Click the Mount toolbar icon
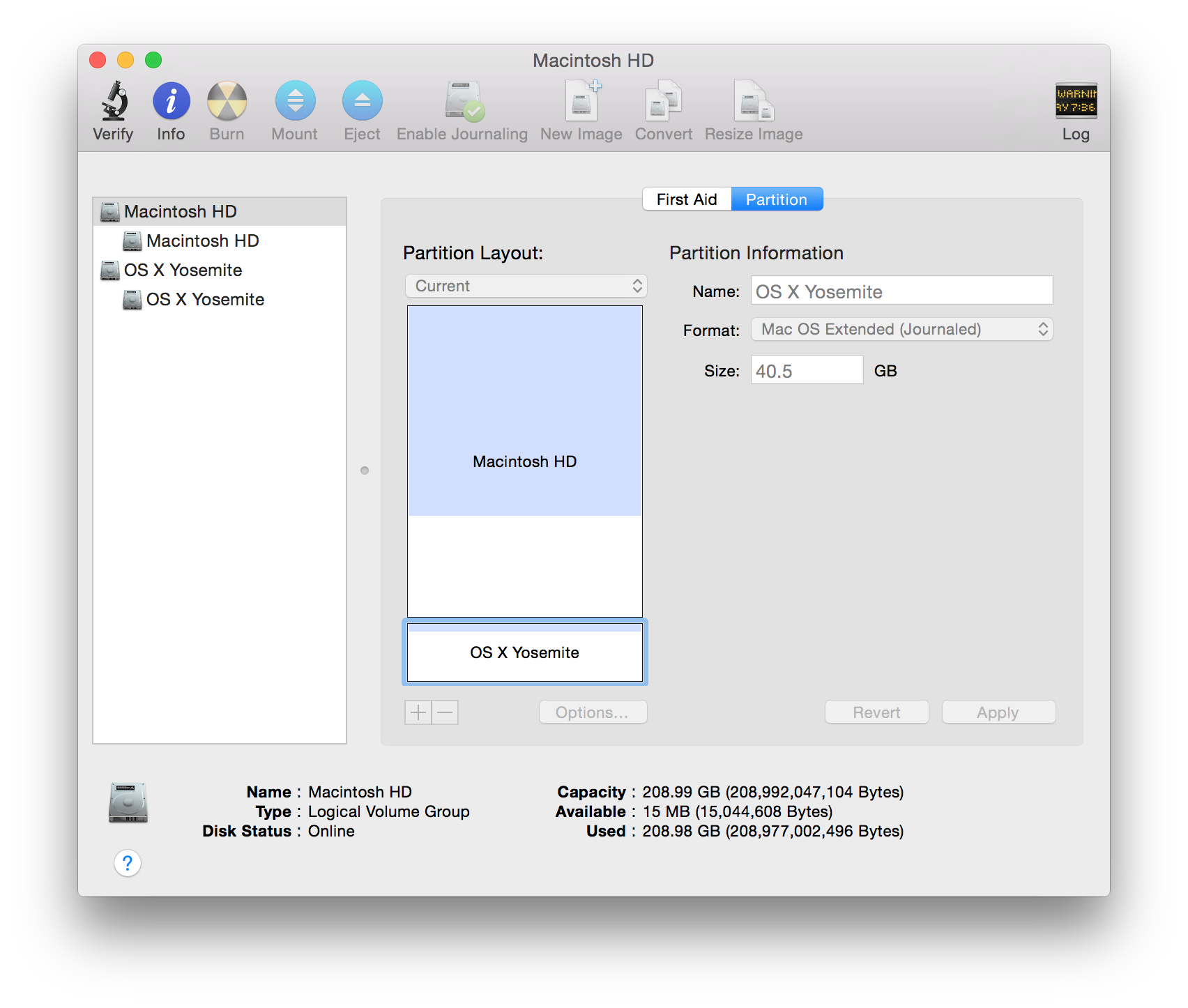Image resolution: width=1188 pixels, height=1008 pixels. pos(295,101)
